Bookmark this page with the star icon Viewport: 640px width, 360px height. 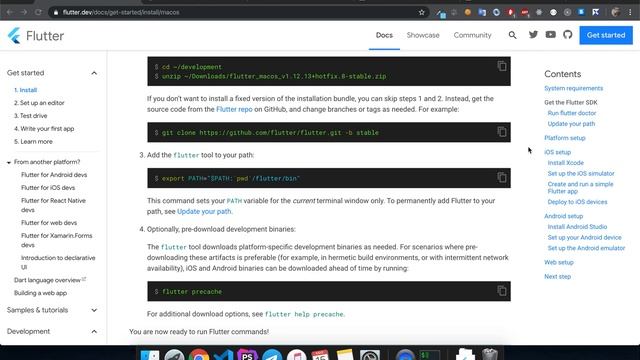[x=422, y=12]
